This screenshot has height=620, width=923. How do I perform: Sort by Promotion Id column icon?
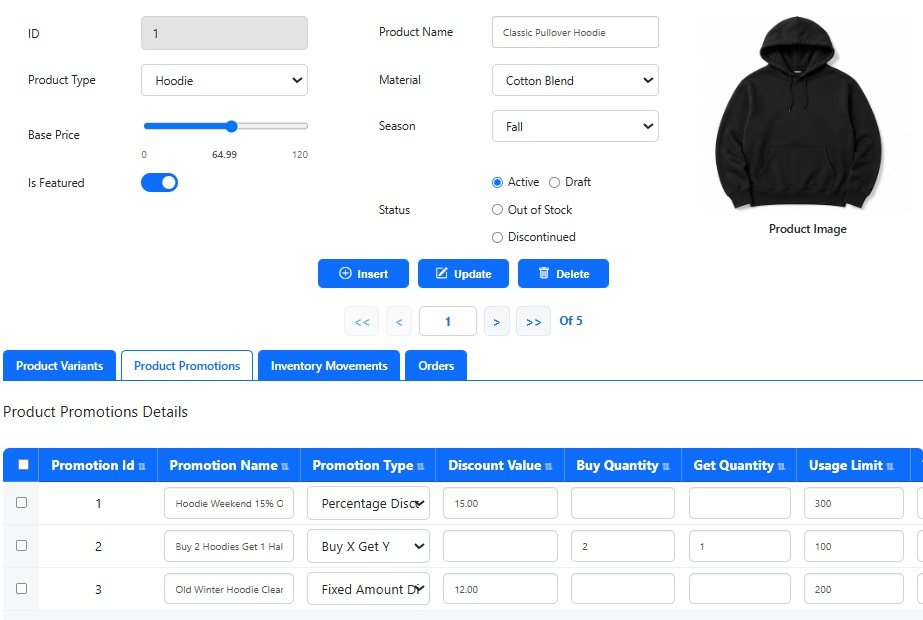click(142, 466)
